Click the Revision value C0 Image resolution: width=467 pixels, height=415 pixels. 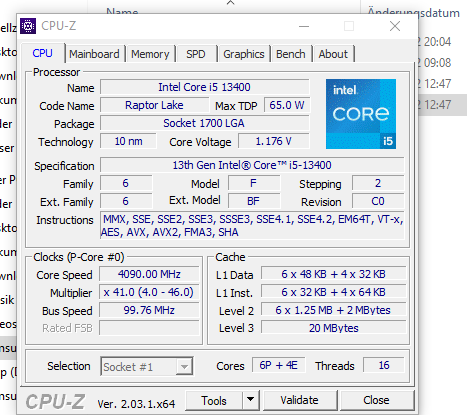click(x=378, y=201)
